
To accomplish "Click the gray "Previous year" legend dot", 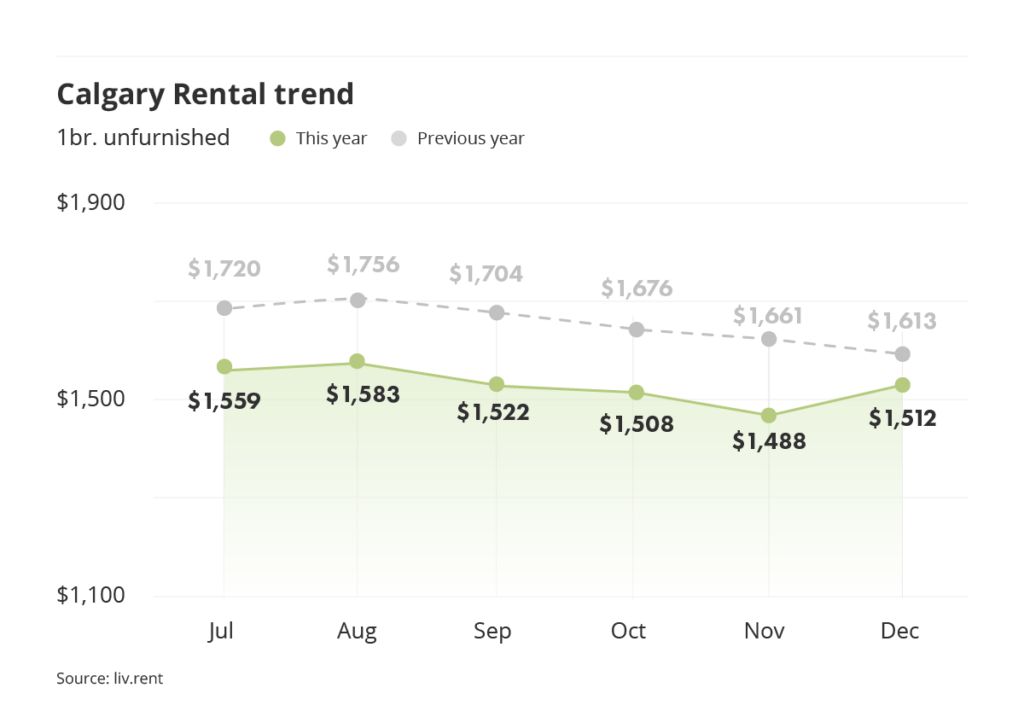I will 399,139.
